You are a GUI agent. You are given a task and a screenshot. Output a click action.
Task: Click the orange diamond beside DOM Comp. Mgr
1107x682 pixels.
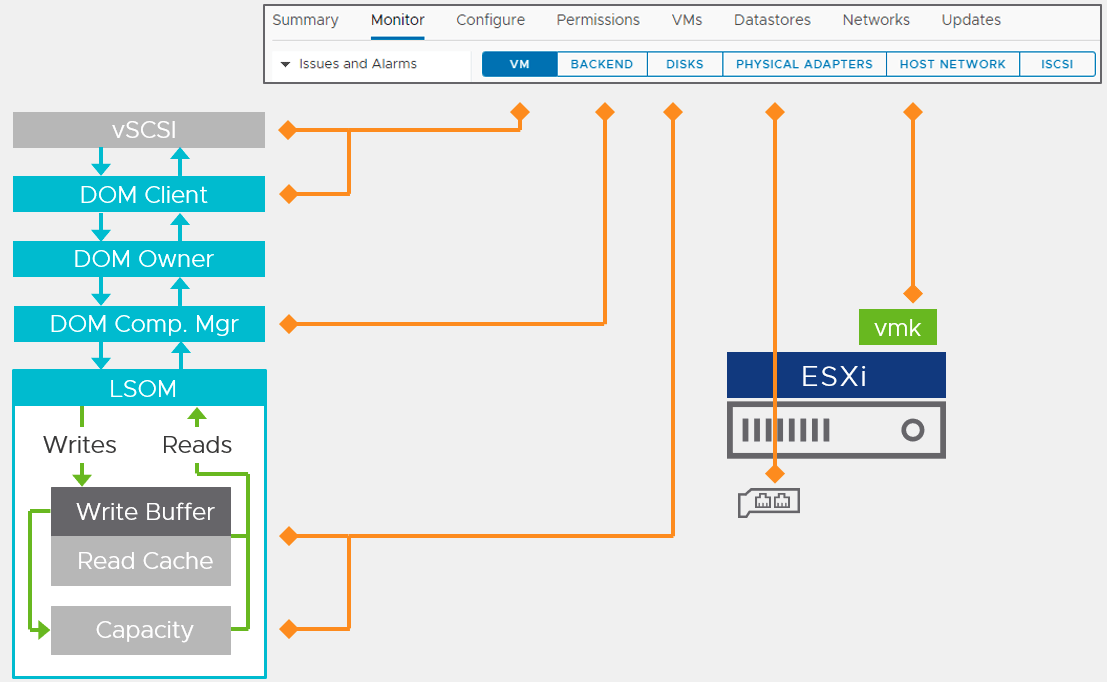click(x=288, y=323)
